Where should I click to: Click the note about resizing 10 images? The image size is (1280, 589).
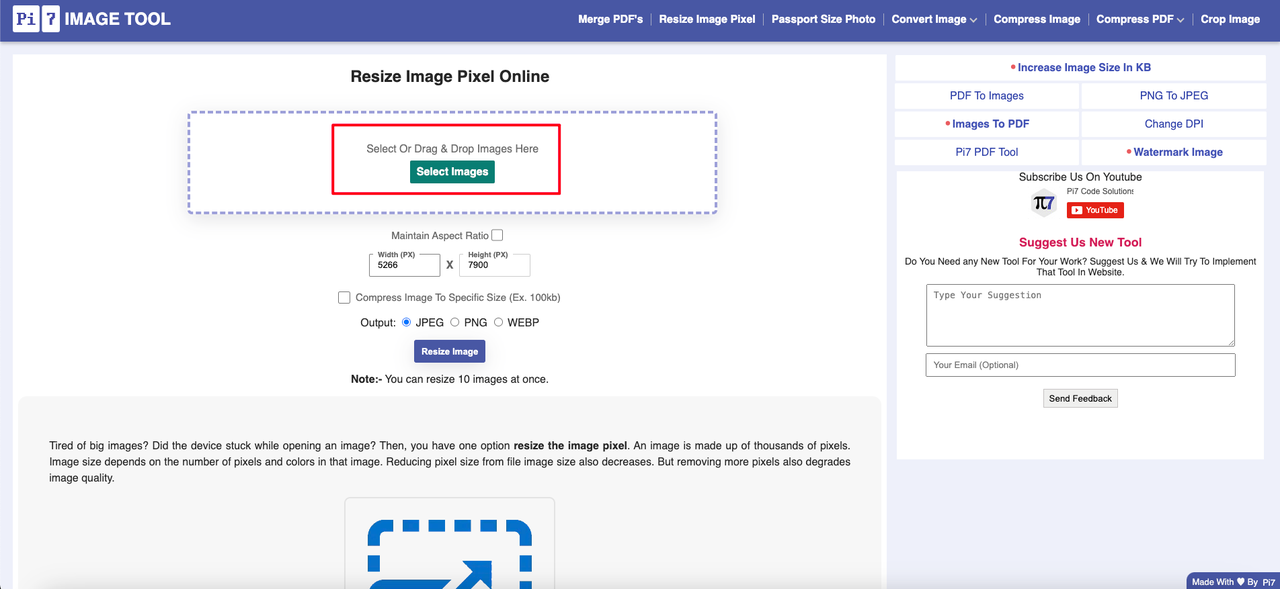[450, 379]
